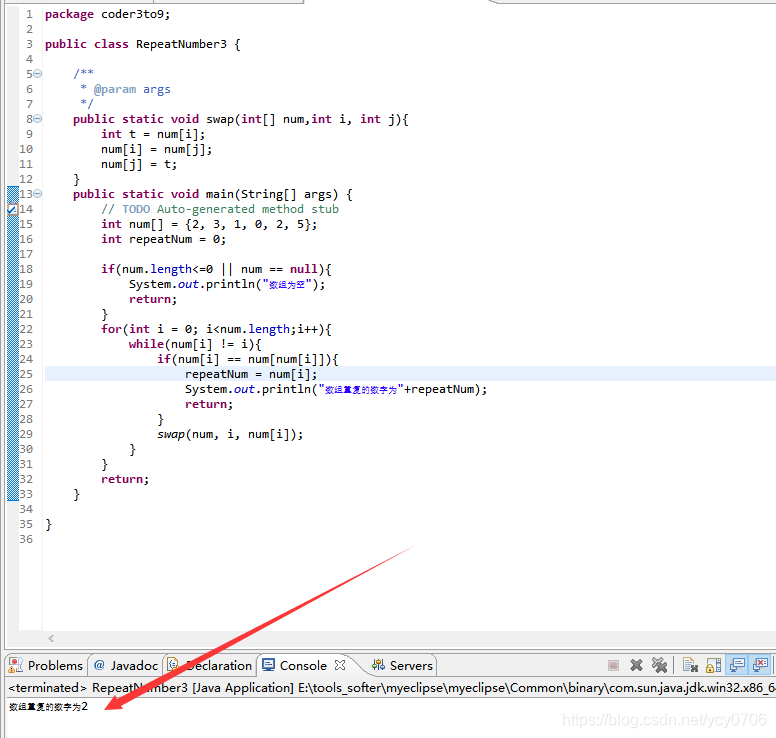This screenshot has width=776, height=738.
Task: Click 'main(String[] args)' method signature
Action: pyautogui.click(x=272, y=194)
